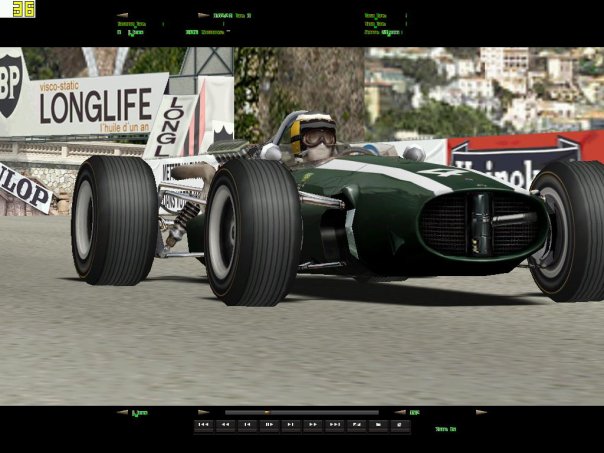Screen dimensions: 604x453
Task: Jump to the start of the replay
Action: [203, 425]
